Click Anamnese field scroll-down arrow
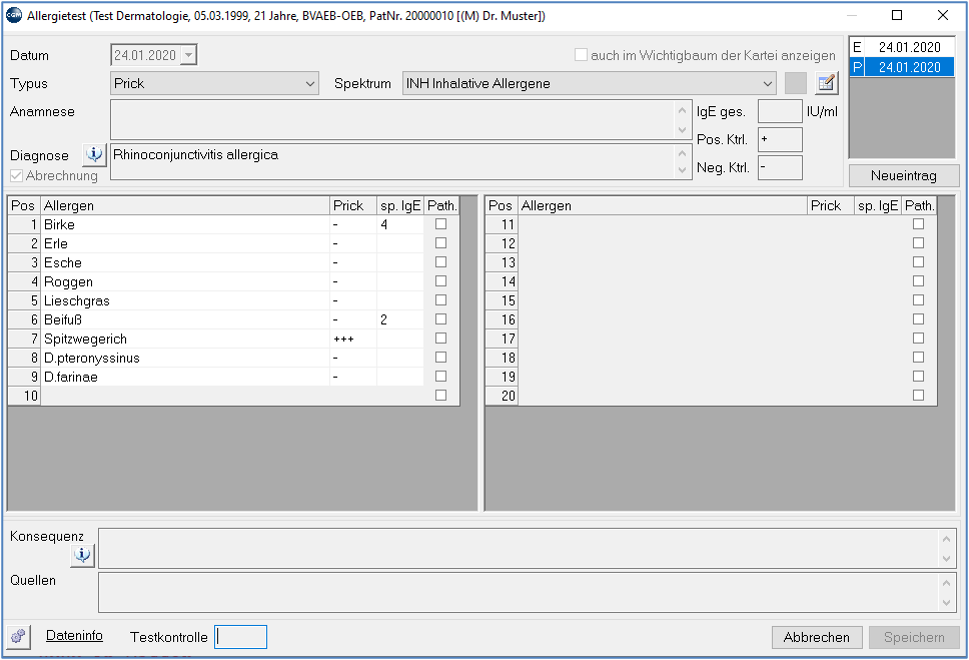 [x=682, y=130]
